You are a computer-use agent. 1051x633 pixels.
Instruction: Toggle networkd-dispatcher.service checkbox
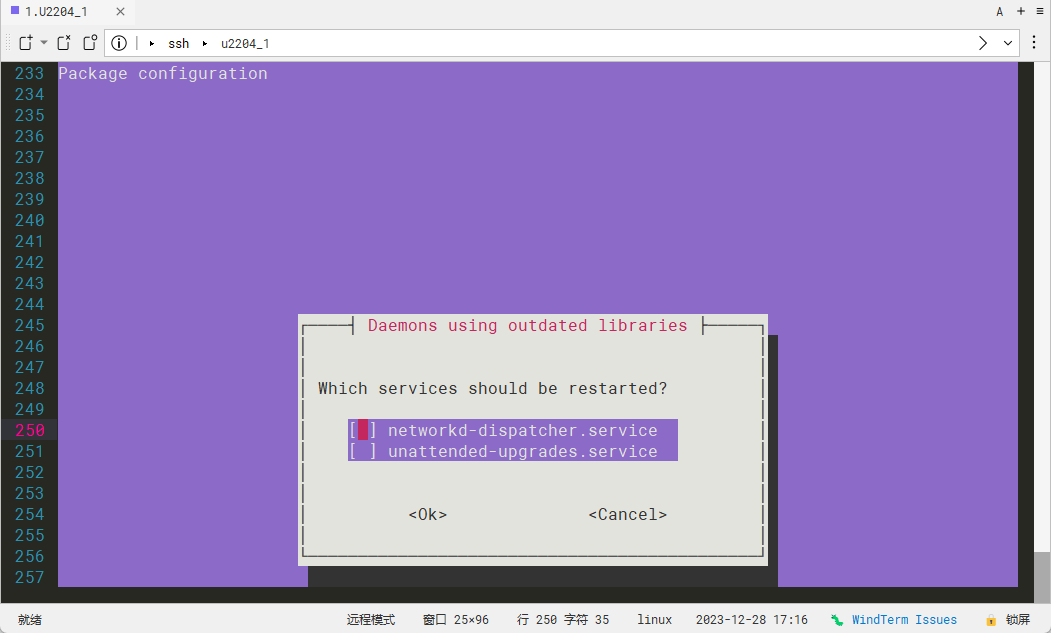click(x=363, y=430)
